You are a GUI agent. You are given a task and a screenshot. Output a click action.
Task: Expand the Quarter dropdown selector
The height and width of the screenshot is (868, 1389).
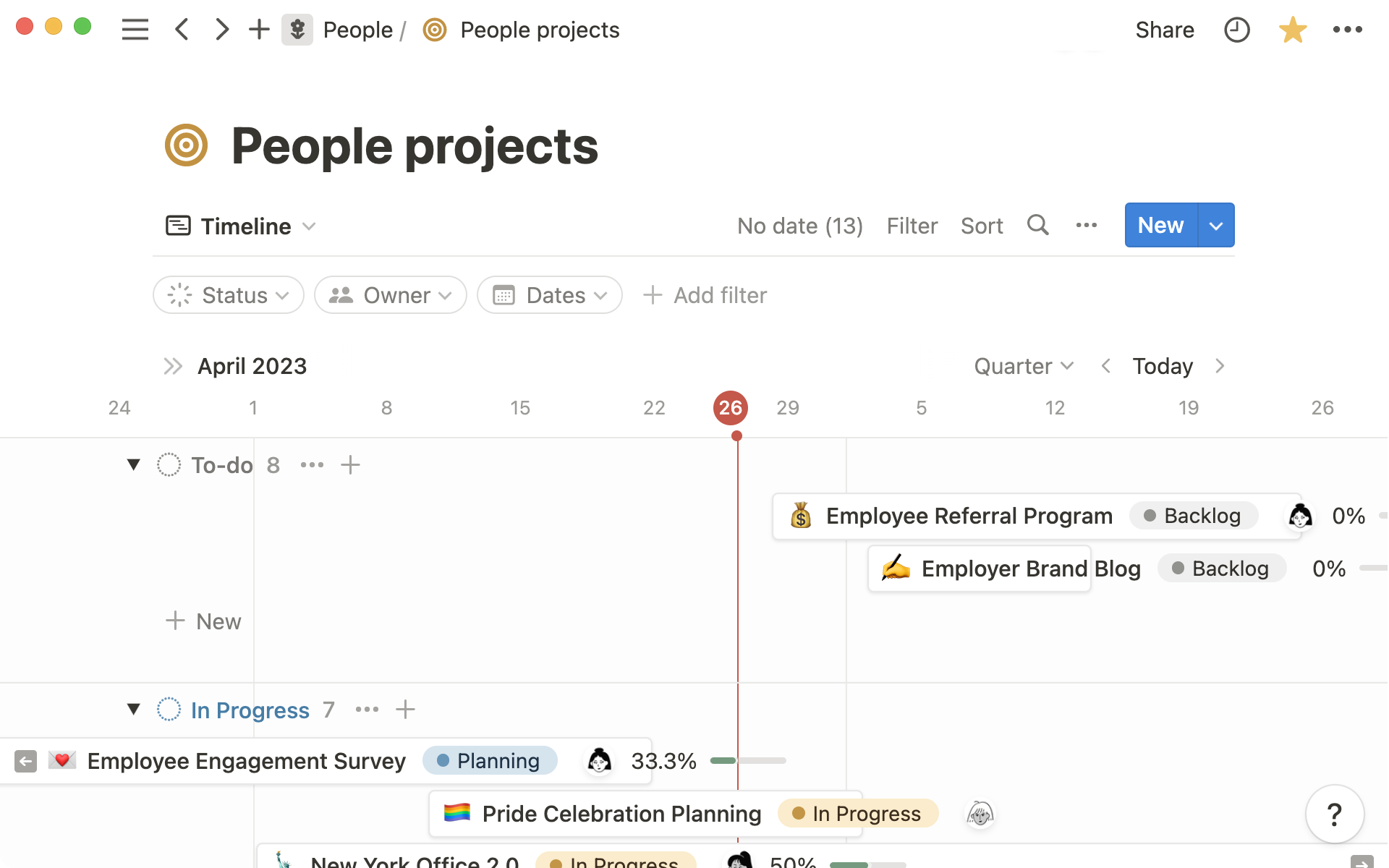point(1022,366)
